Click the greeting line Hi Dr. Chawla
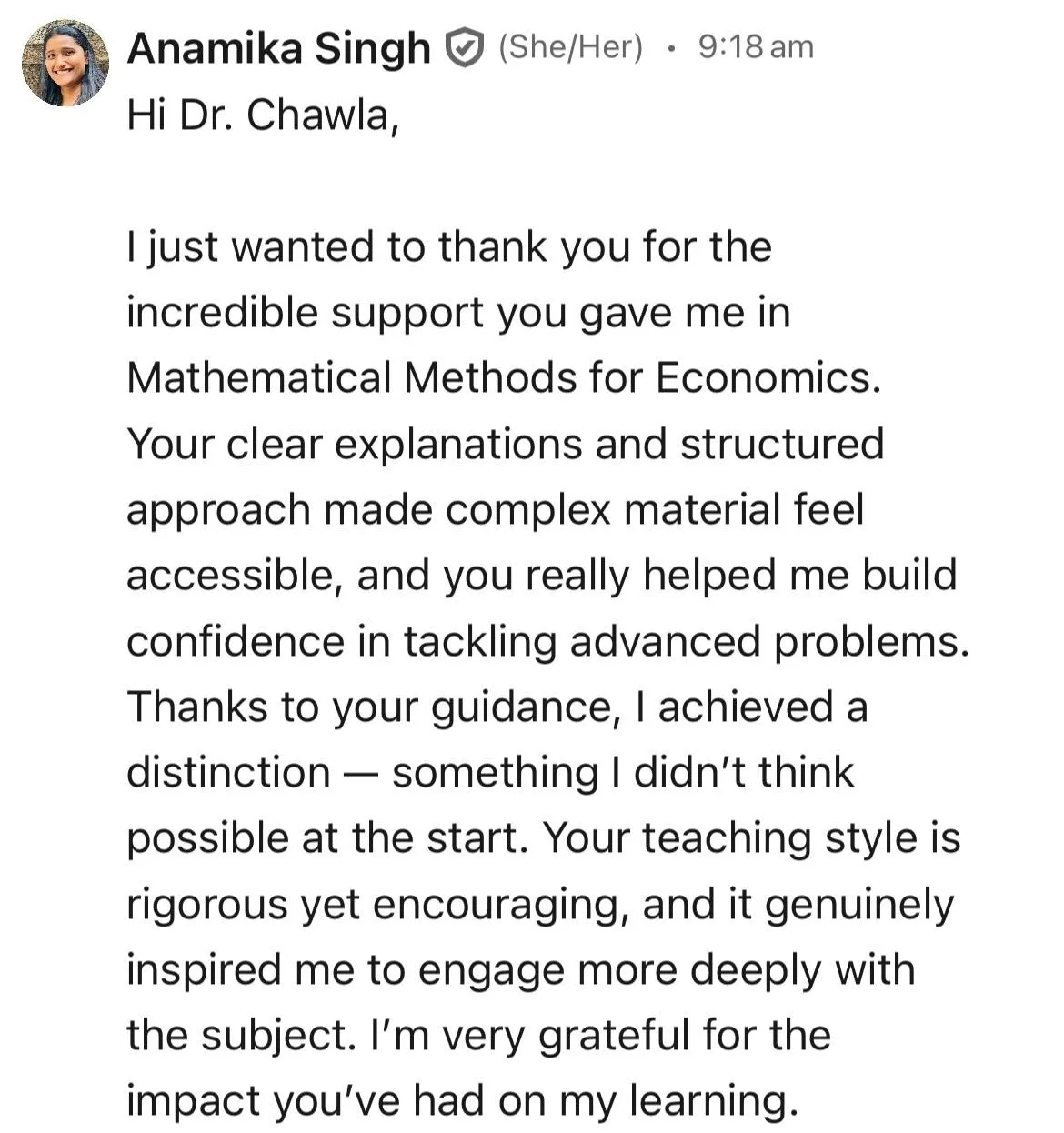The width and height of the screenshot is (1064, 1133). (x=263, y=115)
